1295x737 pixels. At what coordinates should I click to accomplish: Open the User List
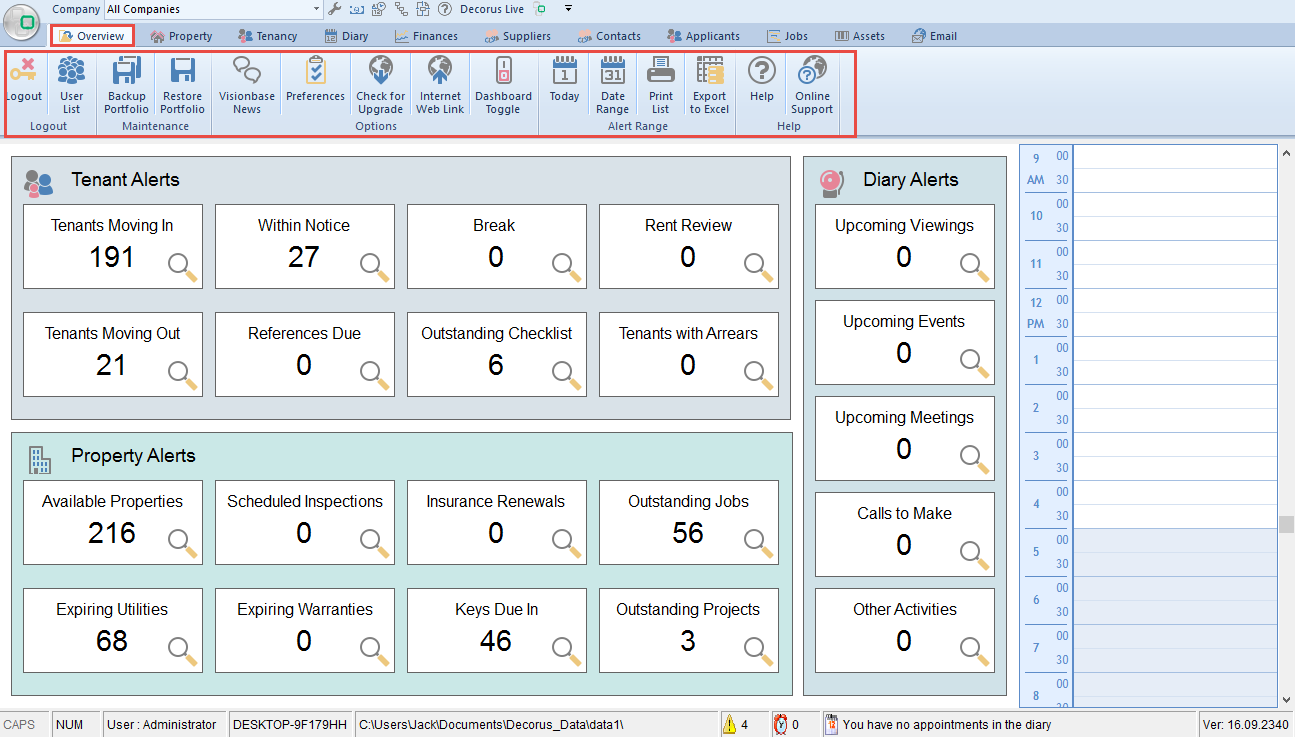pyautogui.click(x=71, y=73)
